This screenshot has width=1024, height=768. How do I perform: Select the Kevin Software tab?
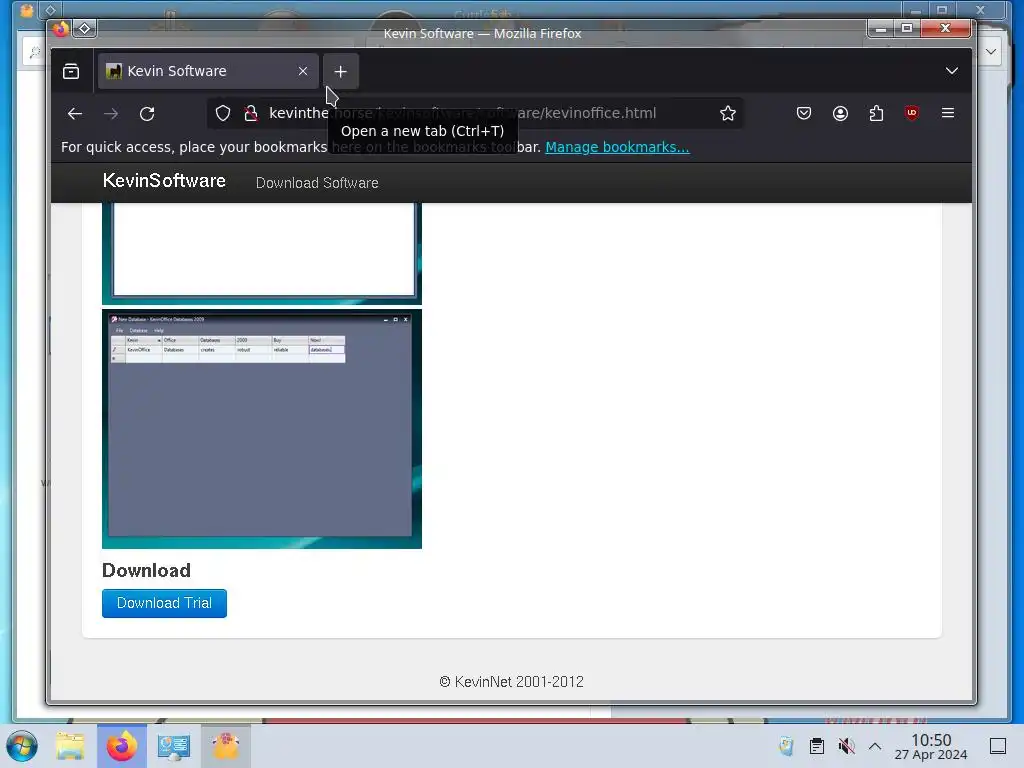[x=208, y=71]
